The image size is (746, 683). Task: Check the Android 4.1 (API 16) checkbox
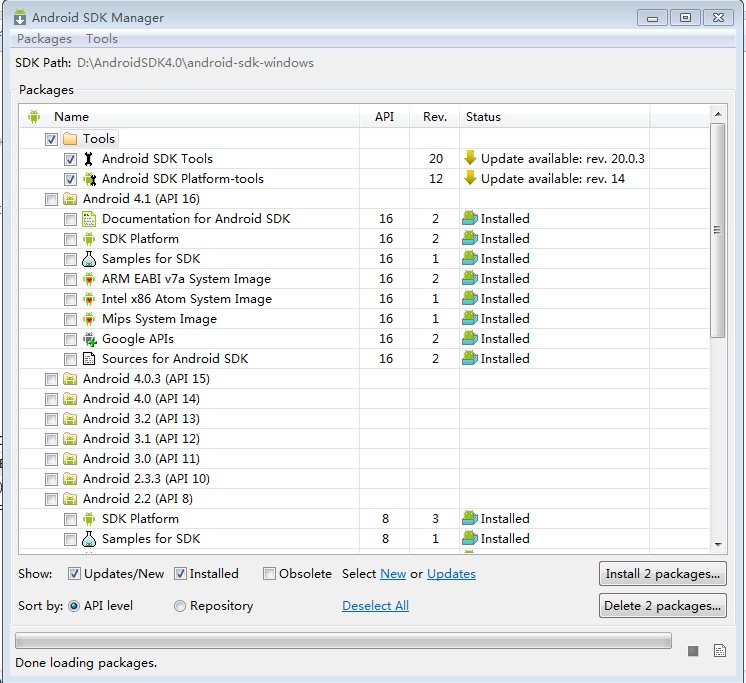(x=51, y=199)
